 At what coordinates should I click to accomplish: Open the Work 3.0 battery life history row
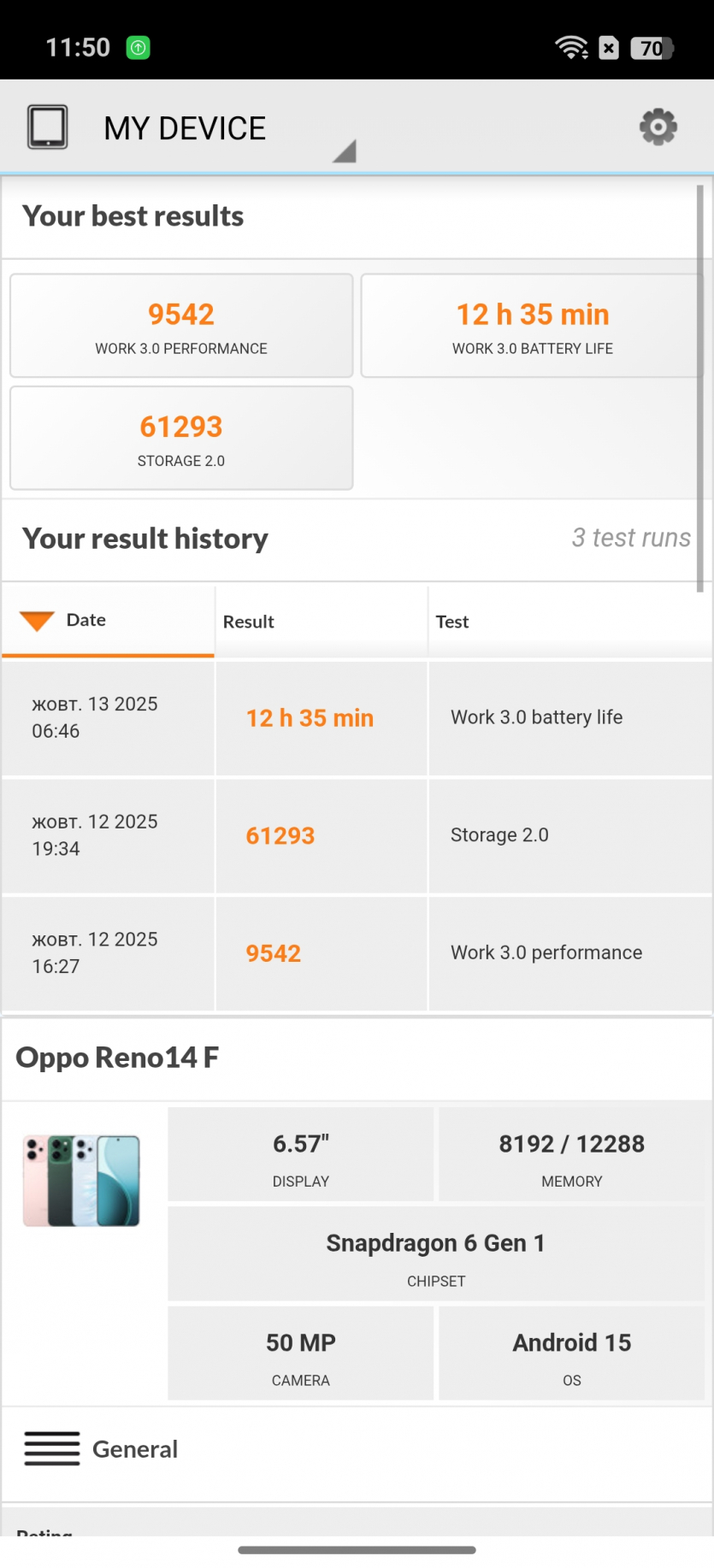click(x=357, y=717)
